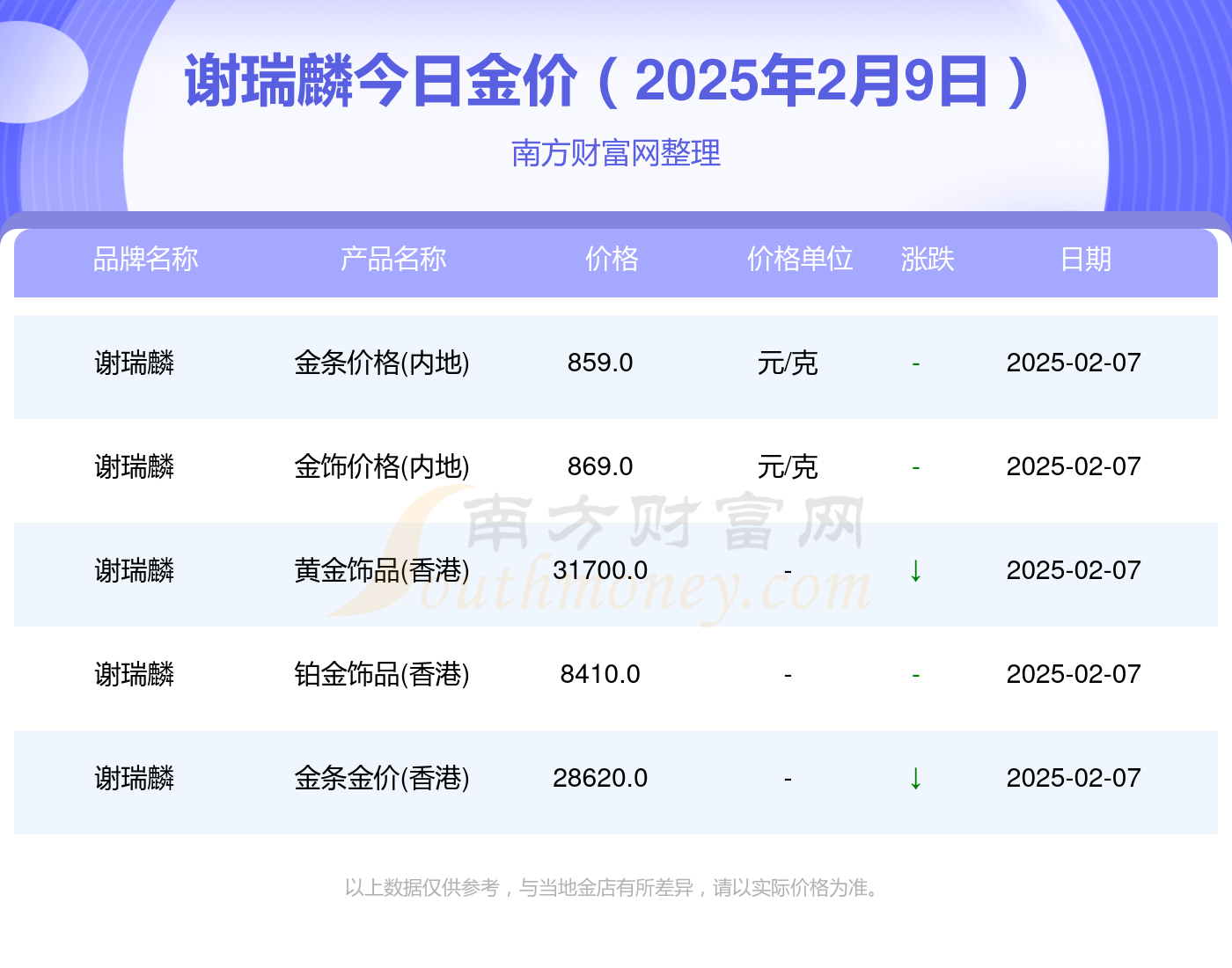Click 元/克 unit in 金饰价格(内地) row
The image size is (1232, 968).
788,466
